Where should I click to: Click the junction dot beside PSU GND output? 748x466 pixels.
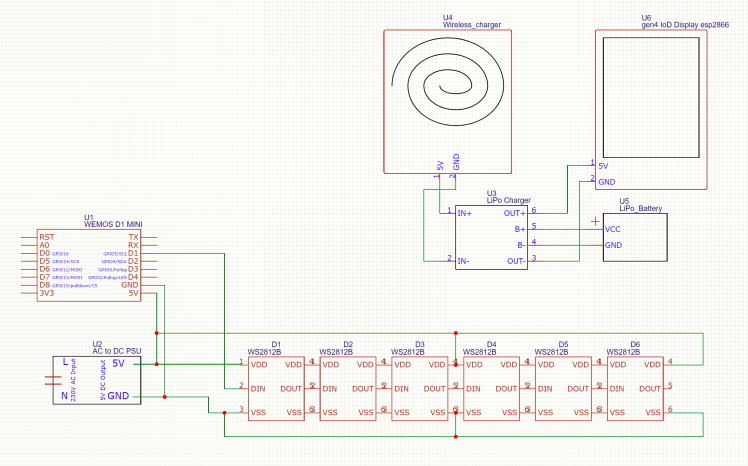point(165,397)
